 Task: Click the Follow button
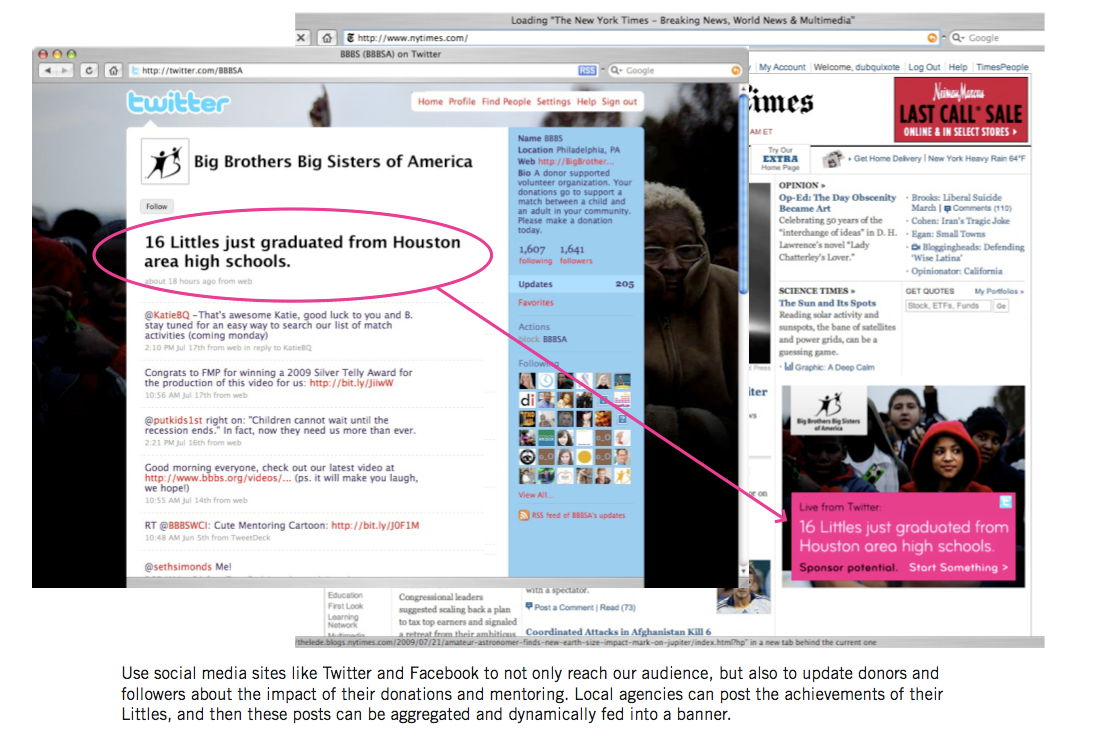[x=157, y=207]
